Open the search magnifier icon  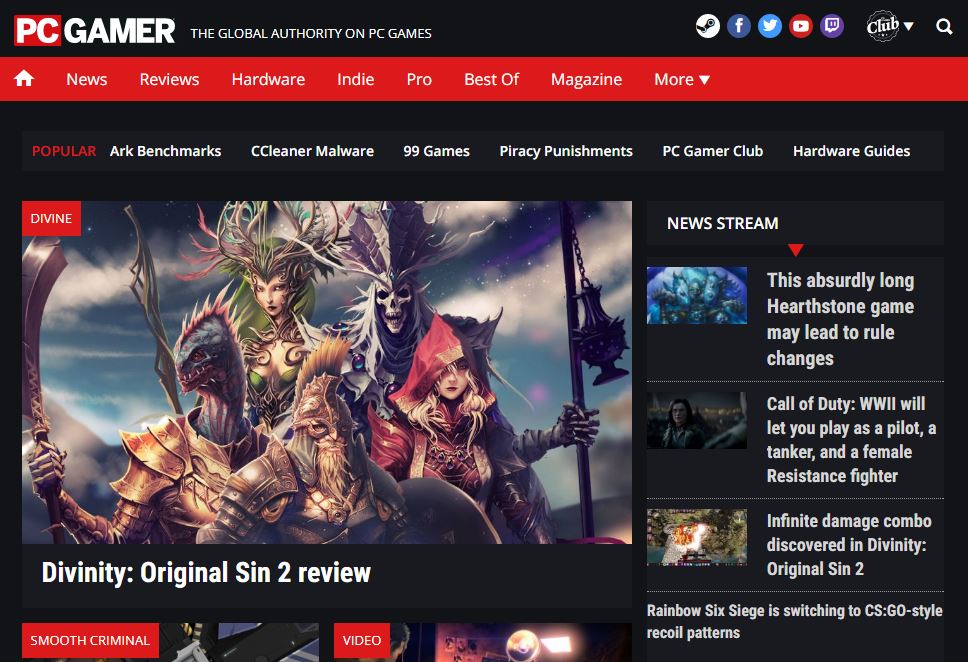point(945,26)
